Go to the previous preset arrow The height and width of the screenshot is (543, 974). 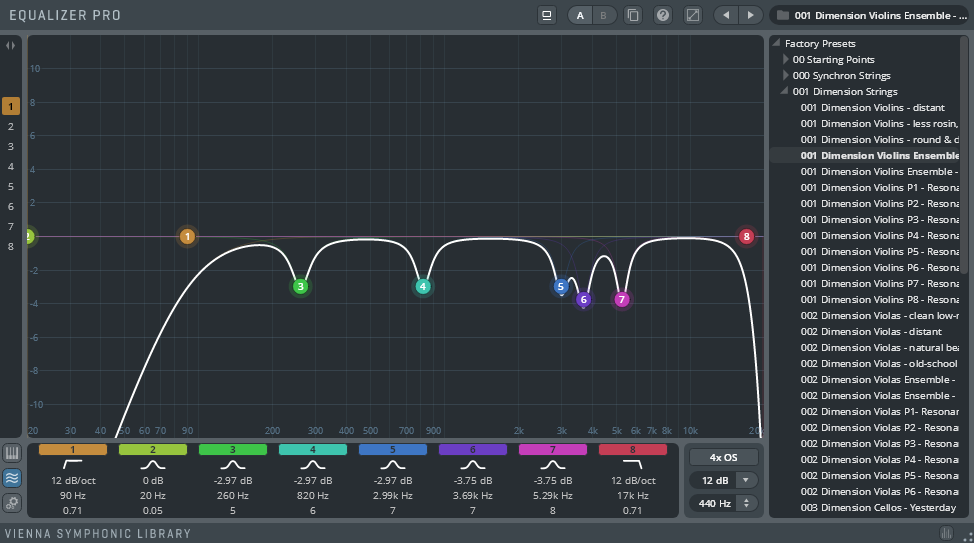(x=726, y=16)
